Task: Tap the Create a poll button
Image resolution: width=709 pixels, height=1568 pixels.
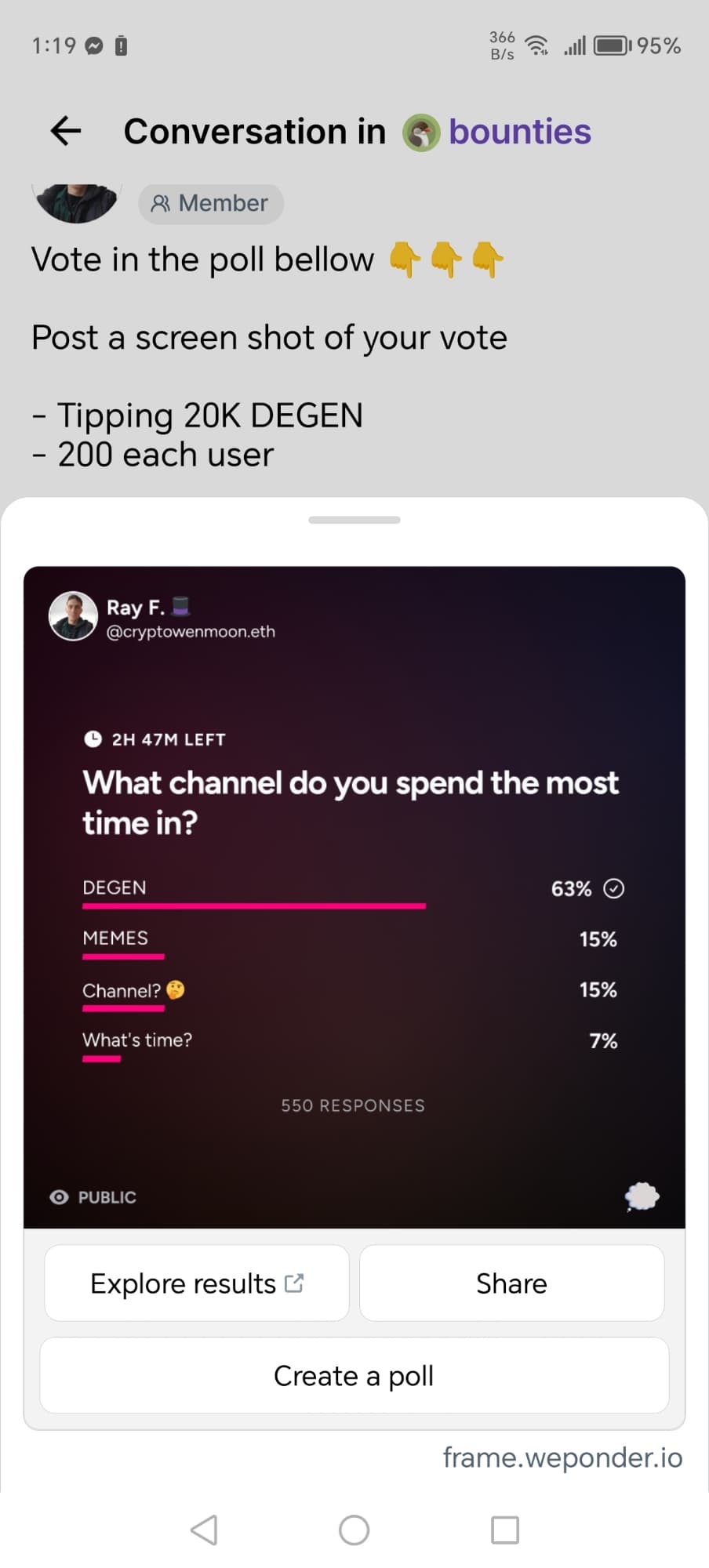Action: pos(354,1375)
